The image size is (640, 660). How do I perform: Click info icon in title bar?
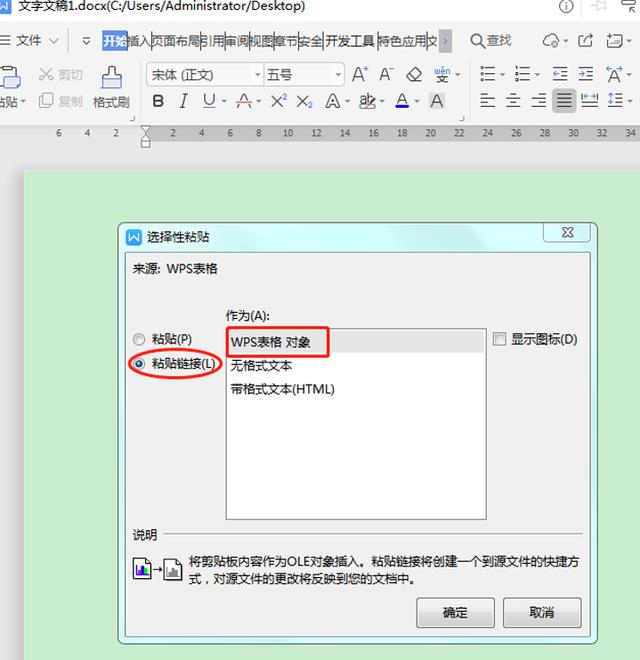566,6
